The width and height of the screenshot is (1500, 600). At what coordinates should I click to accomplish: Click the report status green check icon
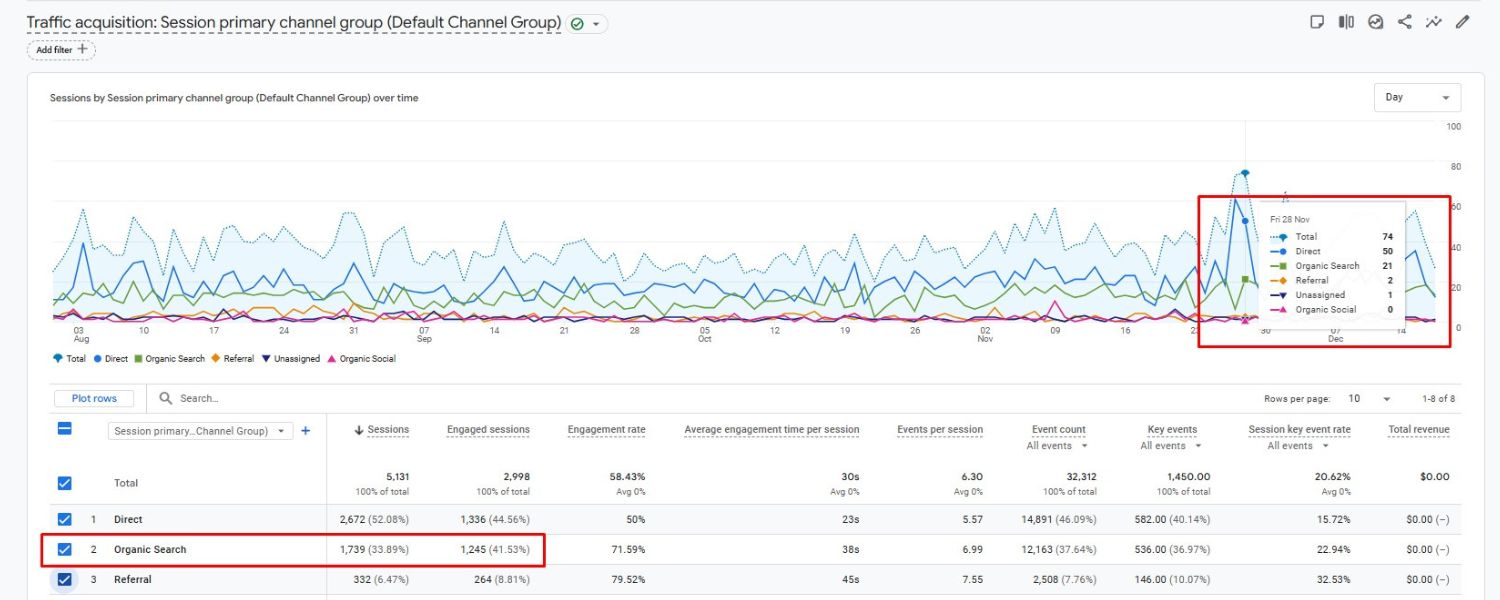point(577,23)
